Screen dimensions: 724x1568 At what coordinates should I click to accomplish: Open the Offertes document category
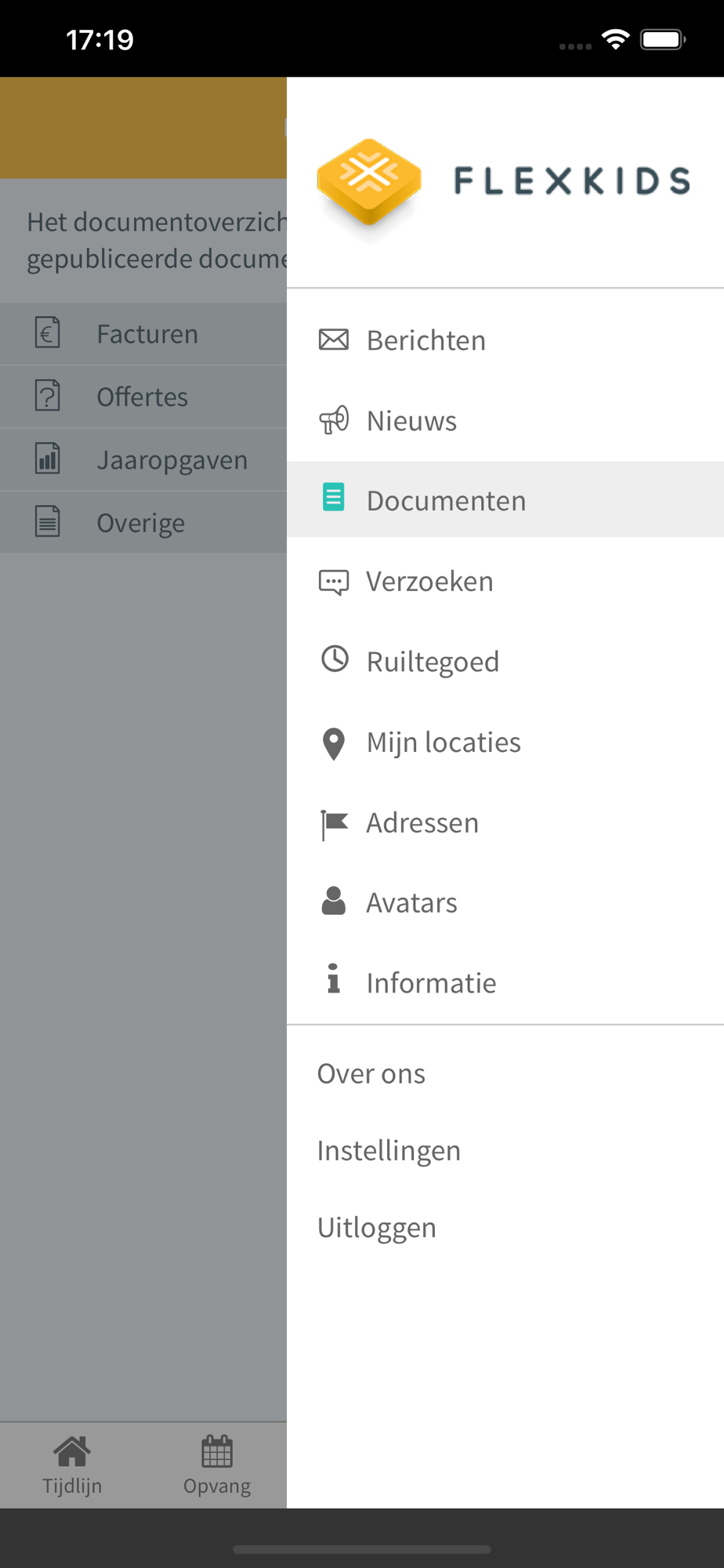pyautogui.click(x=143, y=396)
